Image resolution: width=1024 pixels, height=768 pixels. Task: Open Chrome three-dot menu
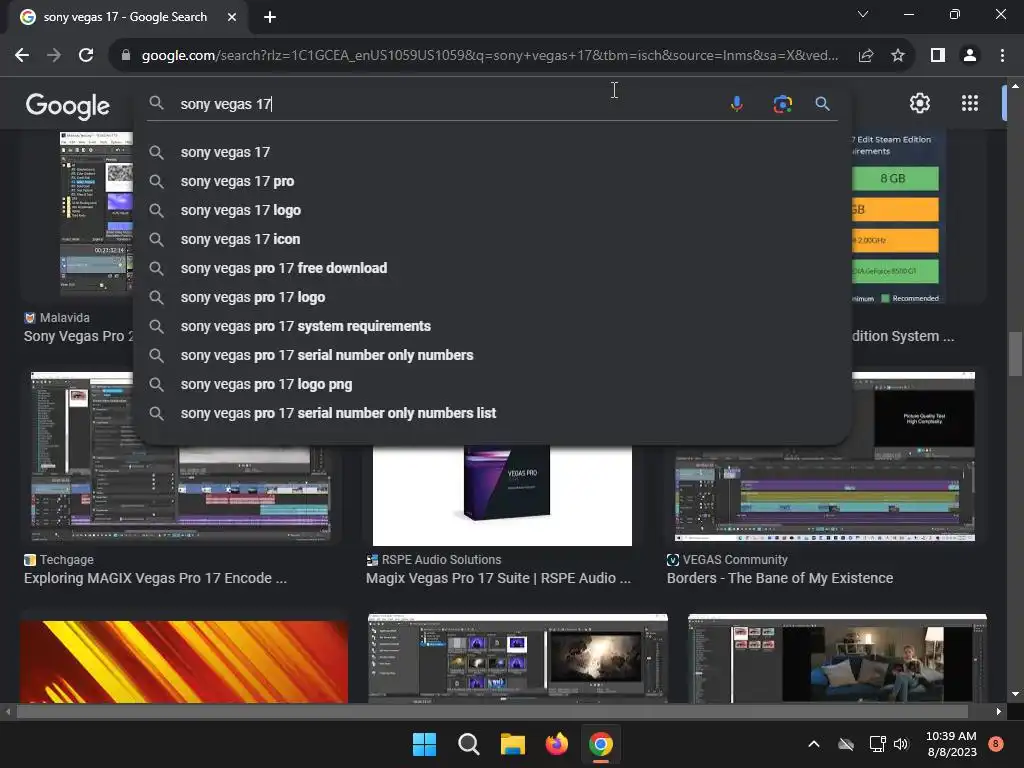click(1002, 56)
